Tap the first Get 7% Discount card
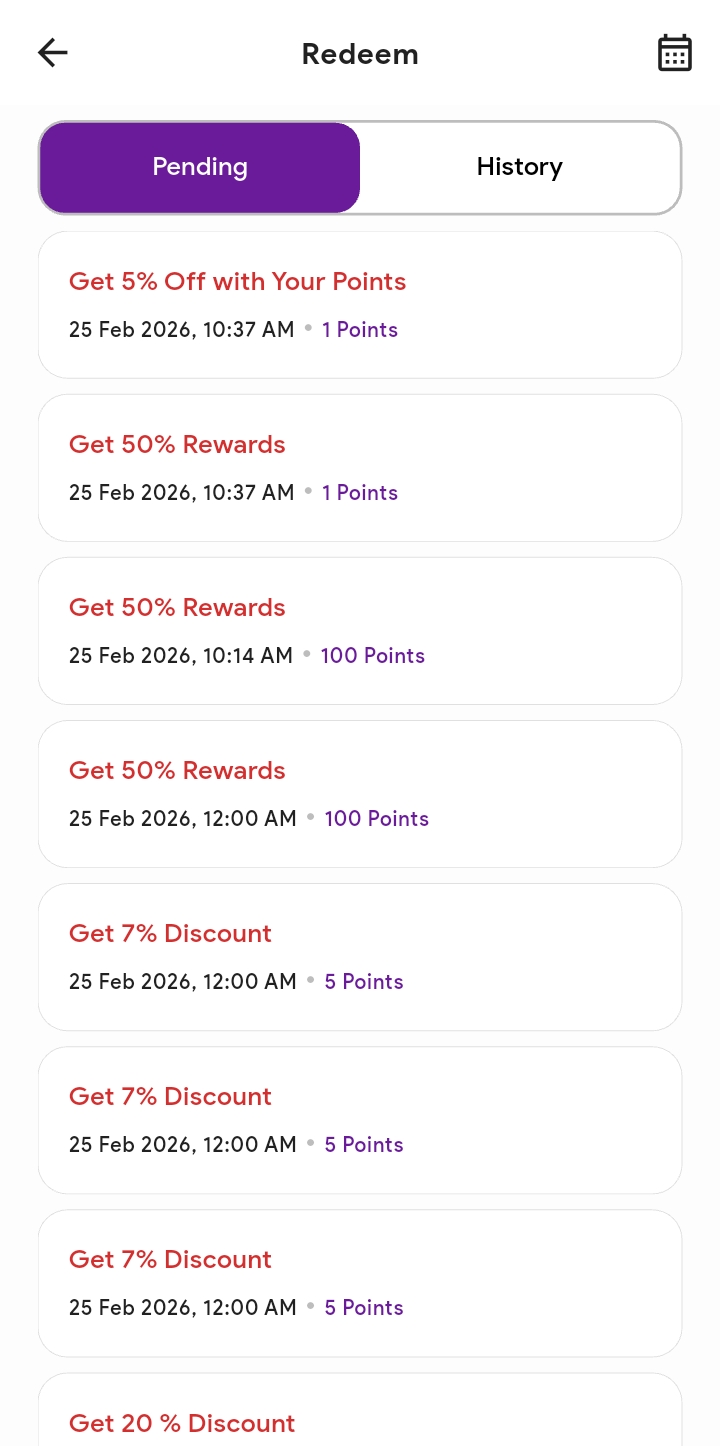The height and width of the screenshot is (1446, 720). coord(360,957)
